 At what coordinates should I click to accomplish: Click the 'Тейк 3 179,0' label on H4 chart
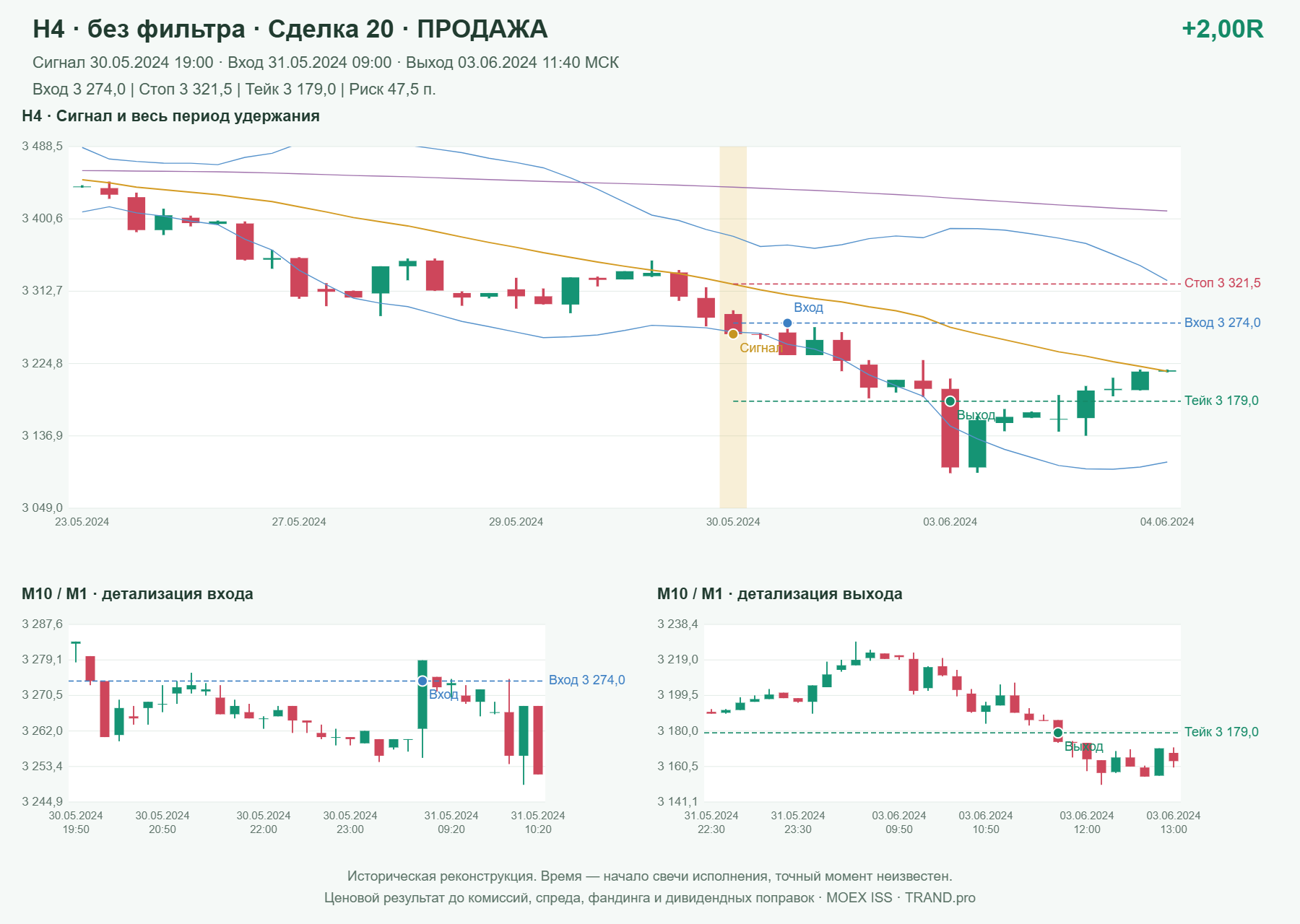tap(1221, 401)
